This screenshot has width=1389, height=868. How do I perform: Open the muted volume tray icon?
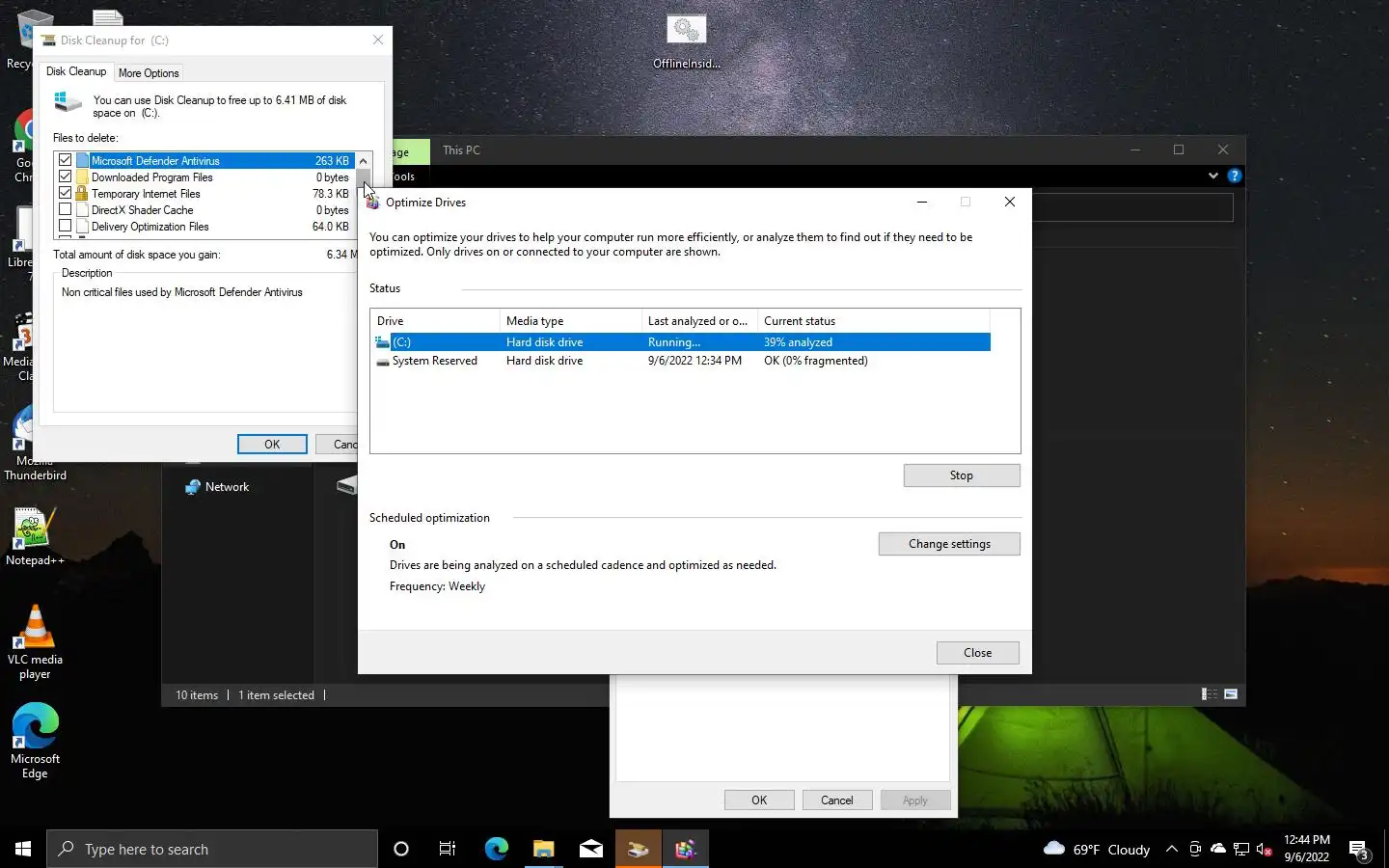(x=1265, y=849)
